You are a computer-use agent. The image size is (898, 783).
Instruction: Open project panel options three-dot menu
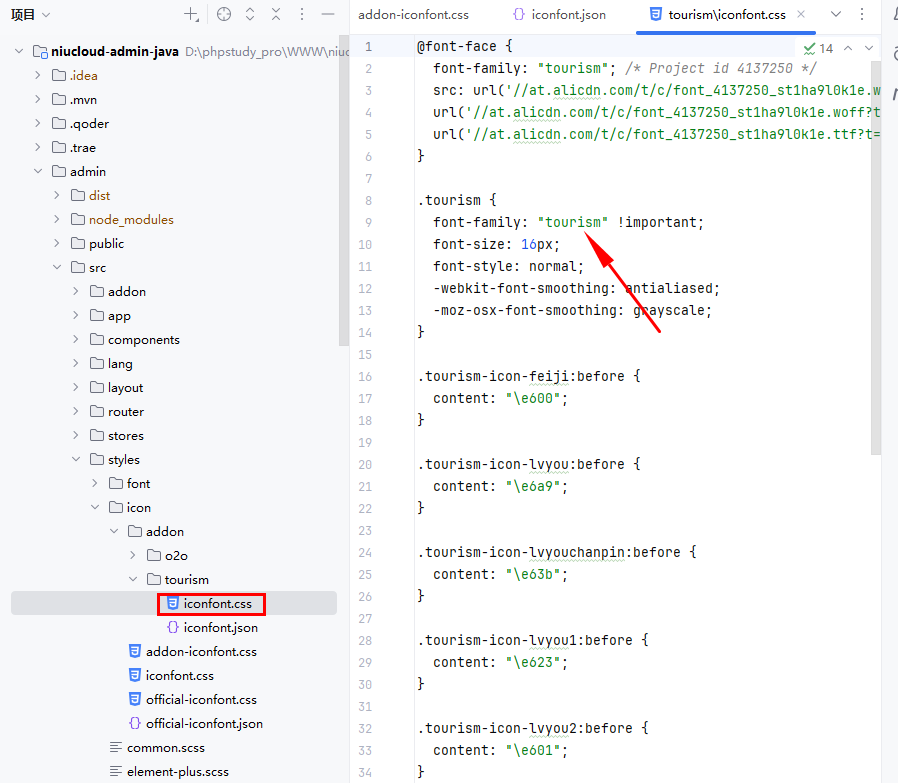point(302,14)
